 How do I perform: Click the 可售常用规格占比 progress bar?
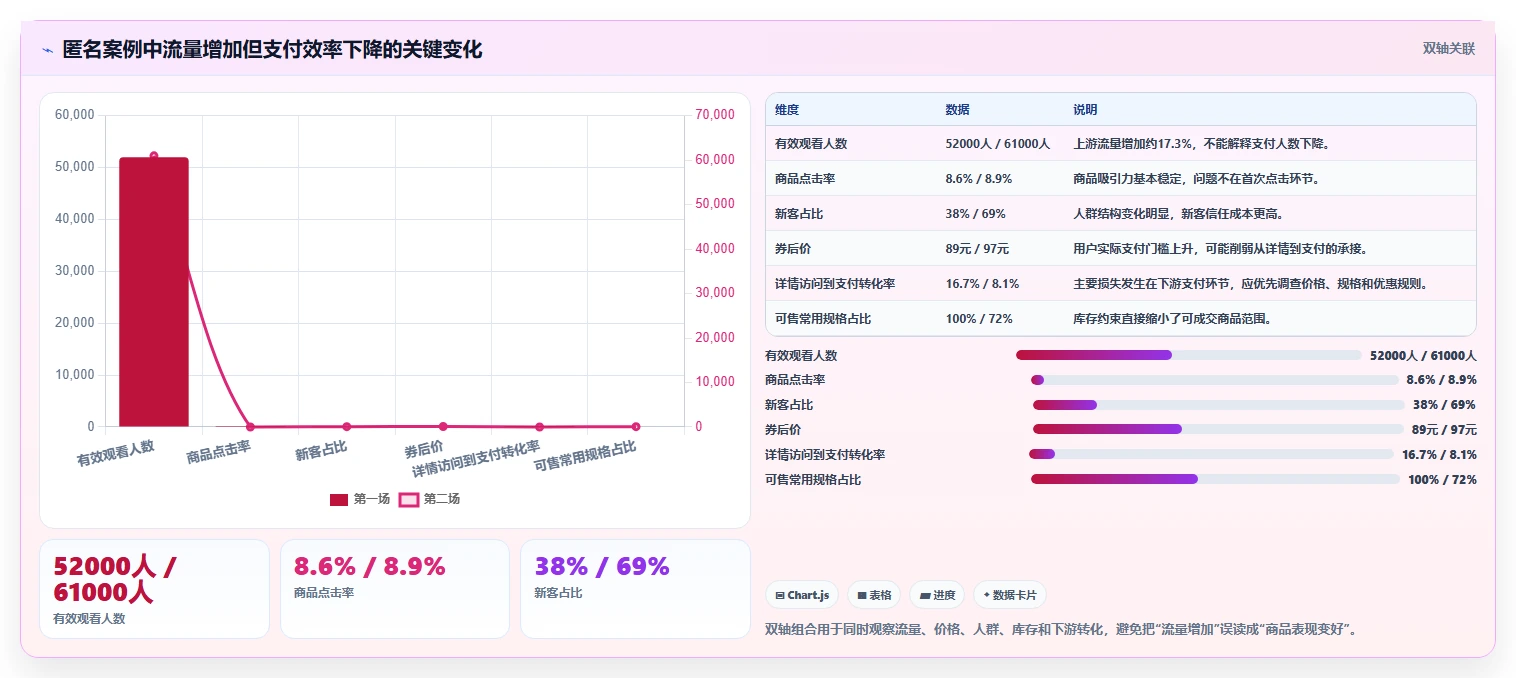tap(1215, 479)
